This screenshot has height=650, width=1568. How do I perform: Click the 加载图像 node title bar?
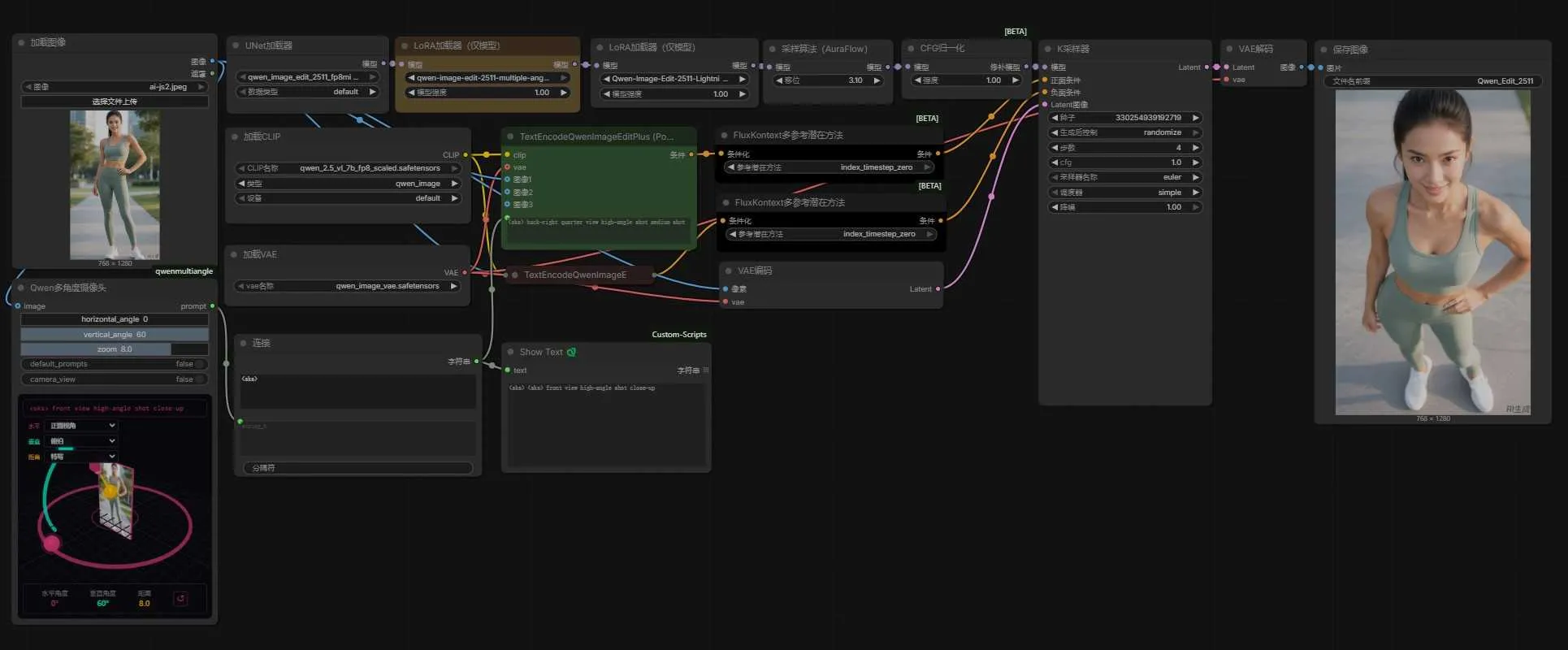click(x=114, y=42)
